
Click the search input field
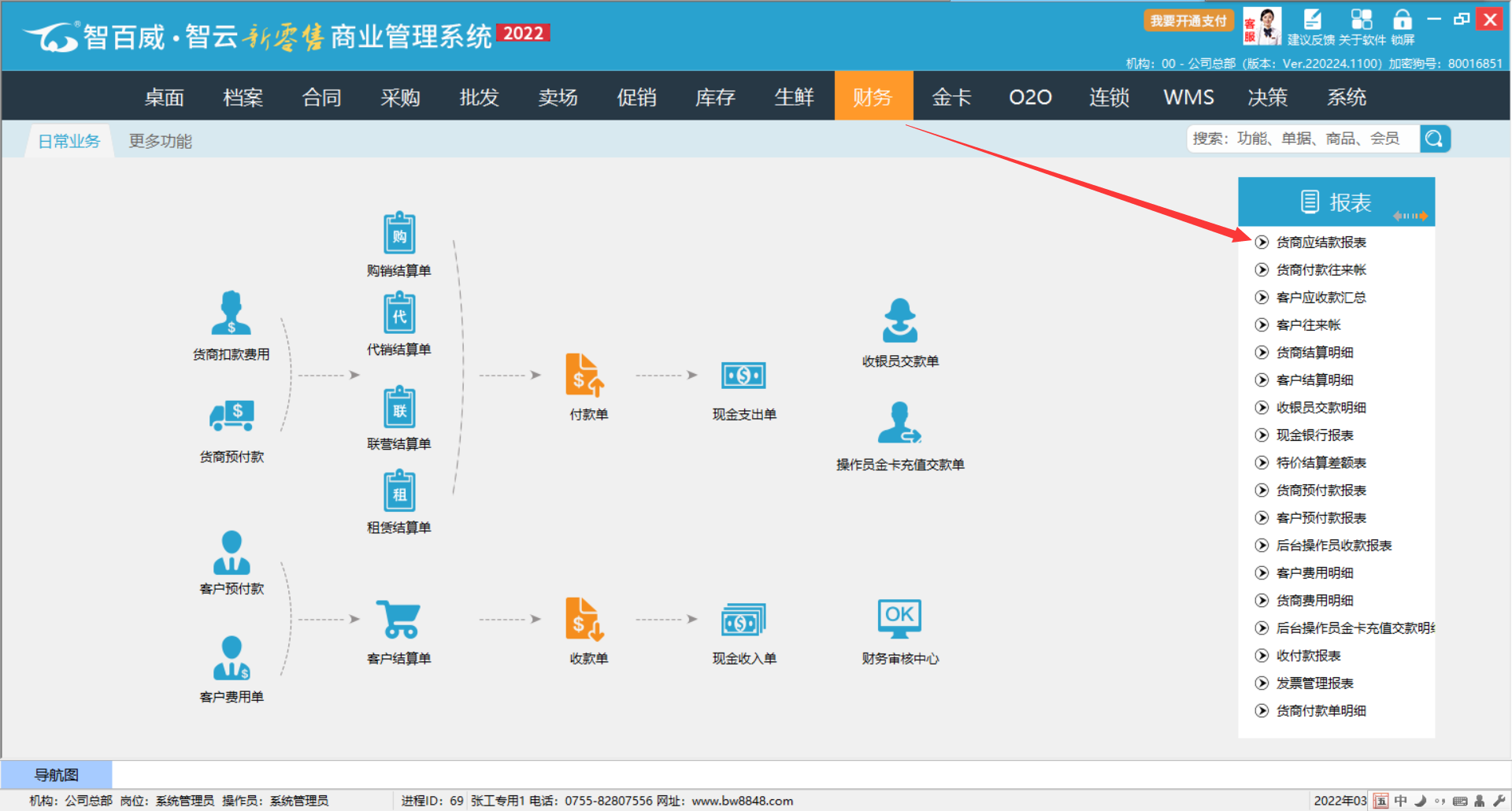[1303, 139]
